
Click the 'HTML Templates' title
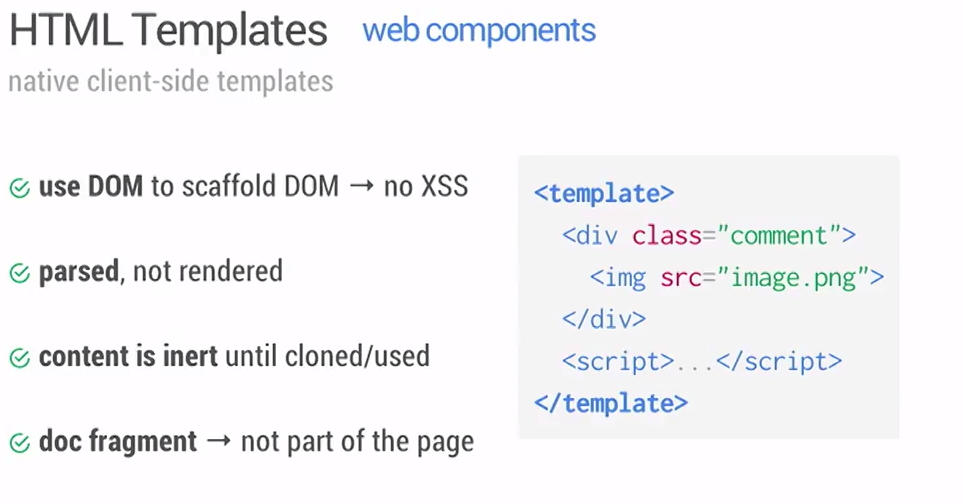[168, 30]
